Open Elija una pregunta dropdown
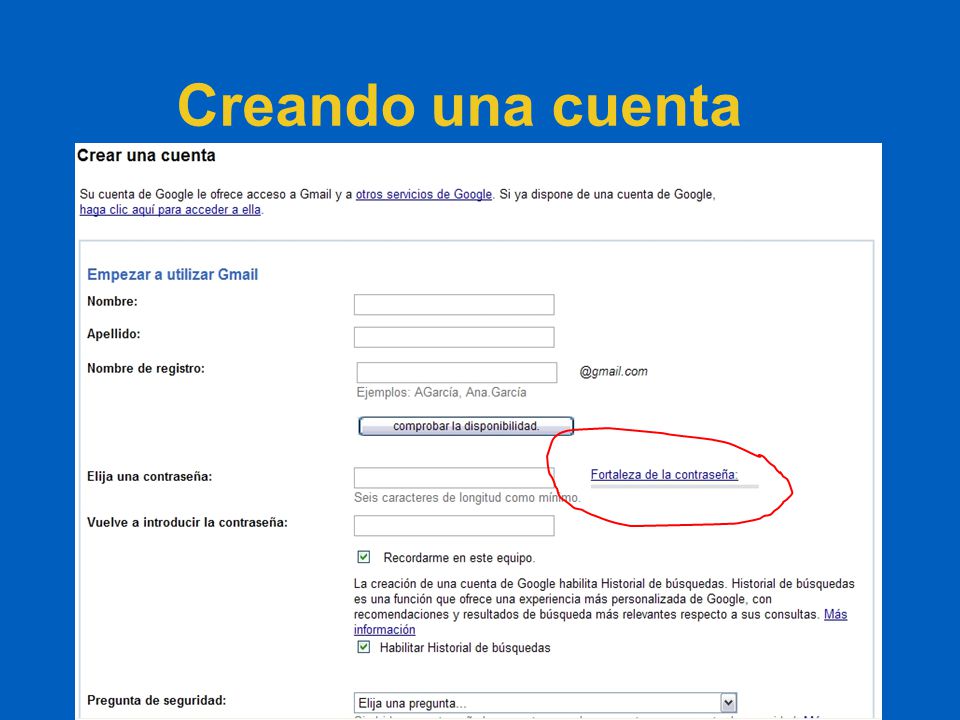Viewport: 960px width, 720px height. [x=545, y=703]
